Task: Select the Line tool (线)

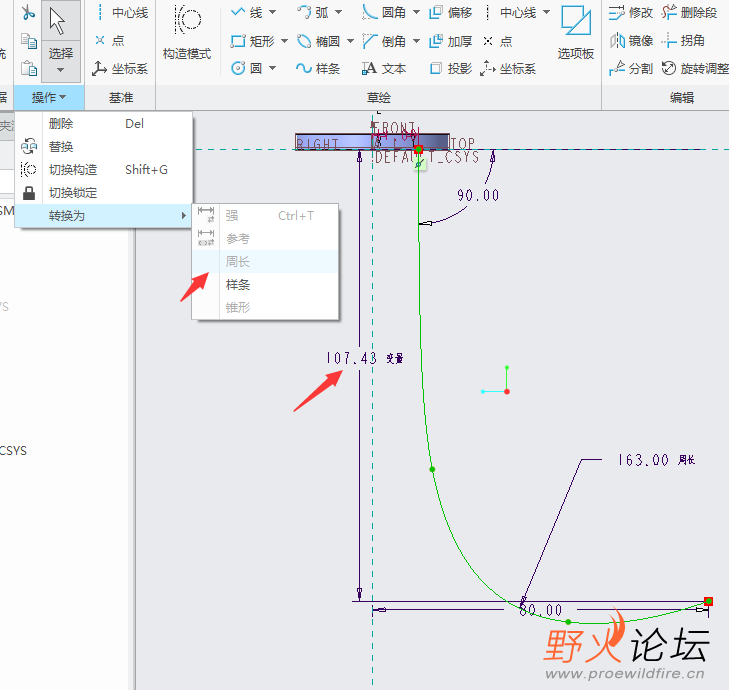Action: click(247, 13)
